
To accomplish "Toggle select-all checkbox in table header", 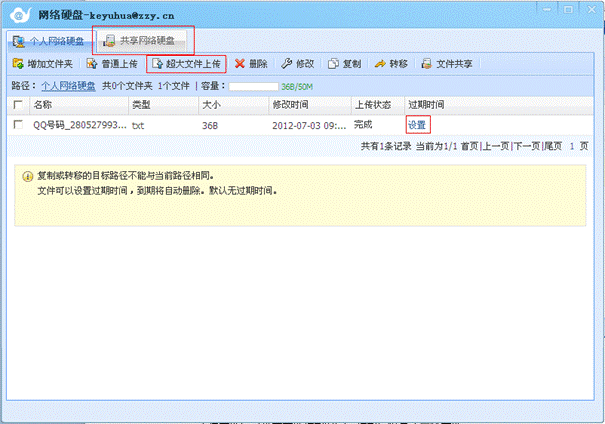I will [x=18, y=105].
